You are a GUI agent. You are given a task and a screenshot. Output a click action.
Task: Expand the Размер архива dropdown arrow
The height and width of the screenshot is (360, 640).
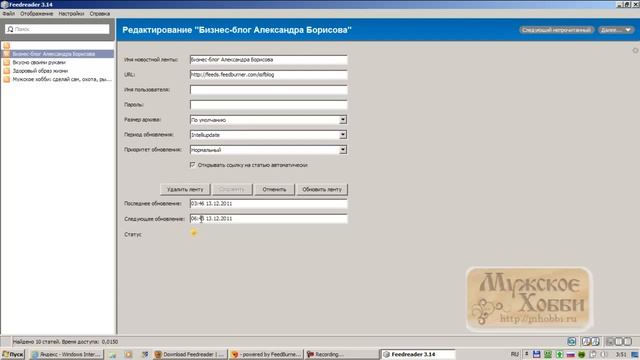pyautogui.click(x=343, y=120)
